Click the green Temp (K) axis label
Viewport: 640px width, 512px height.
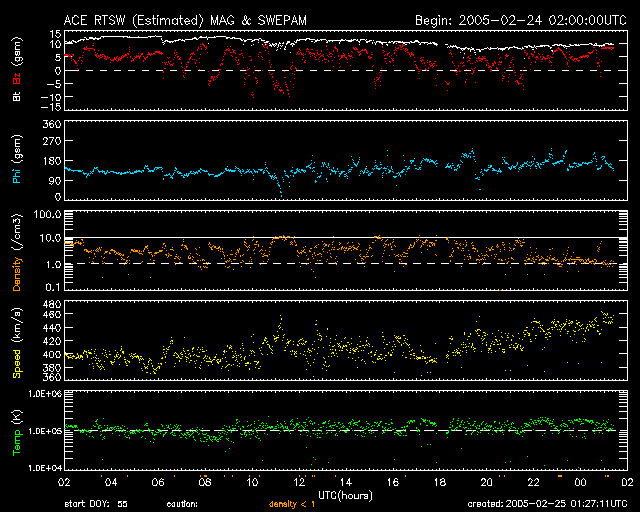click(17, 432)
